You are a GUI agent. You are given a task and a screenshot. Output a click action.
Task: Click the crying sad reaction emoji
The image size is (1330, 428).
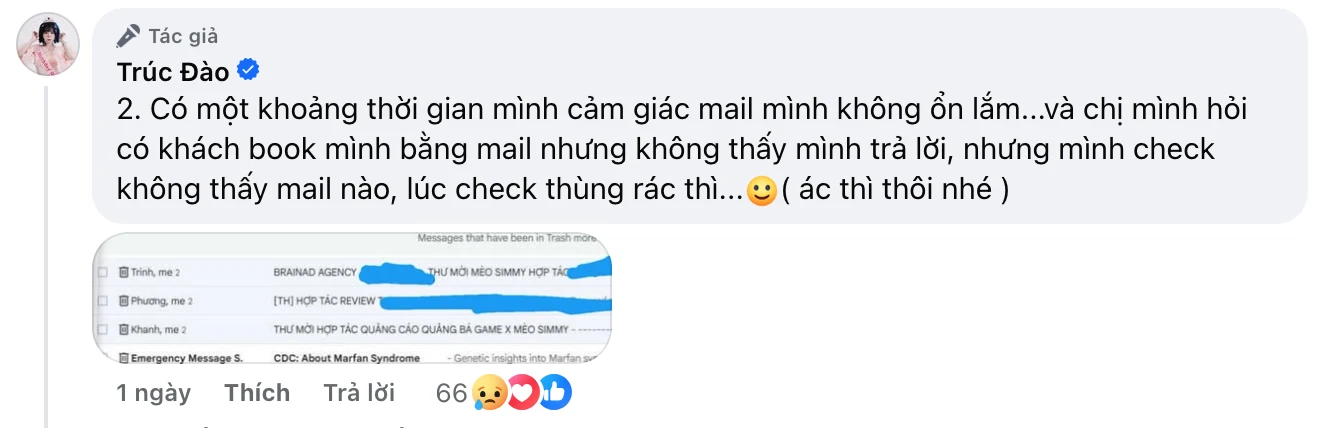(489, 393)
